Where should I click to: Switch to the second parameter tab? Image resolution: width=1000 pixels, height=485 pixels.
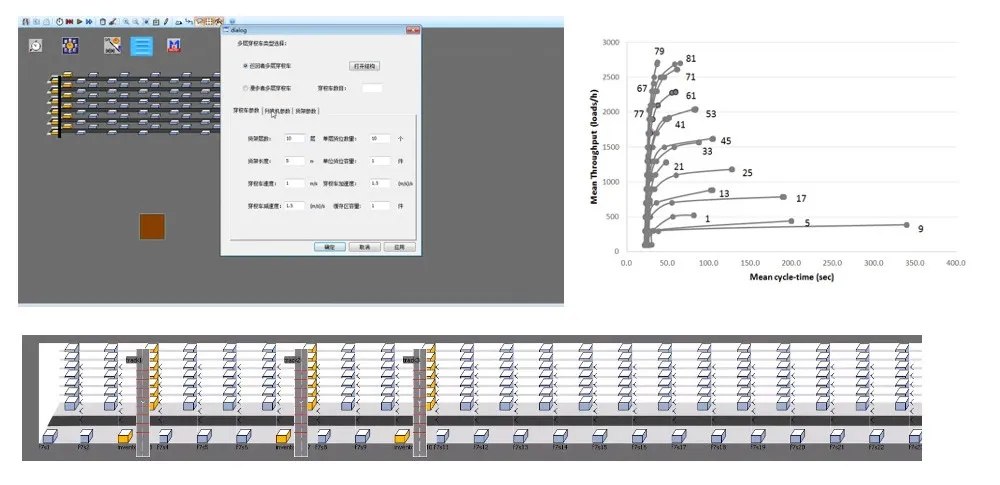tap(276, 111)
